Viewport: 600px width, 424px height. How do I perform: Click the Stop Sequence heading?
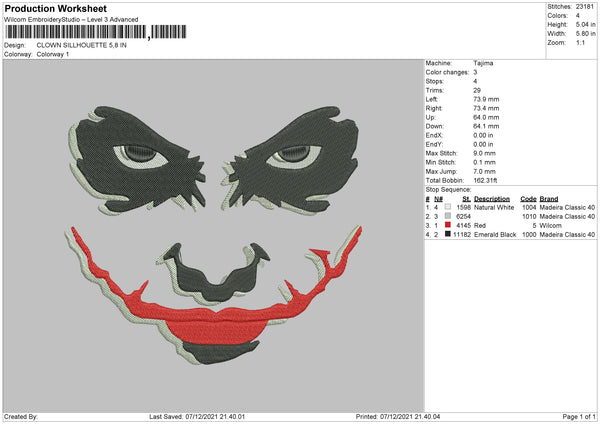point(448,190)
